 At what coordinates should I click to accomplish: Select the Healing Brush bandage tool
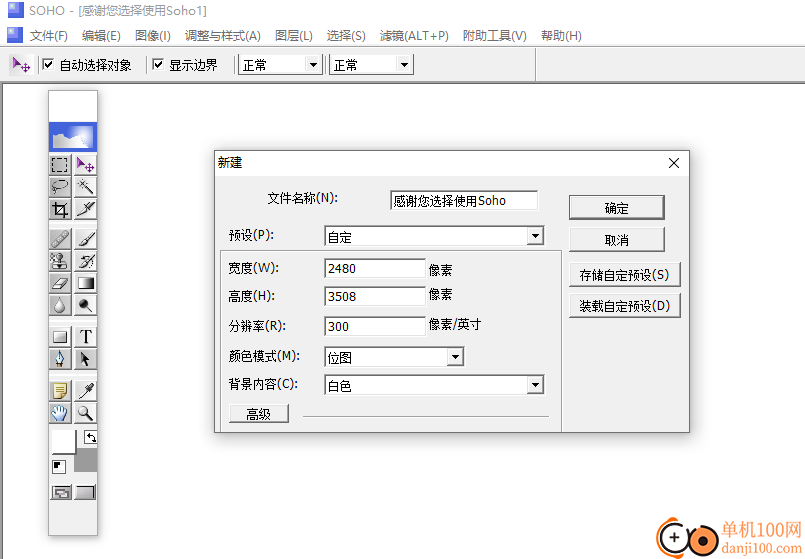tap(60, 239)
